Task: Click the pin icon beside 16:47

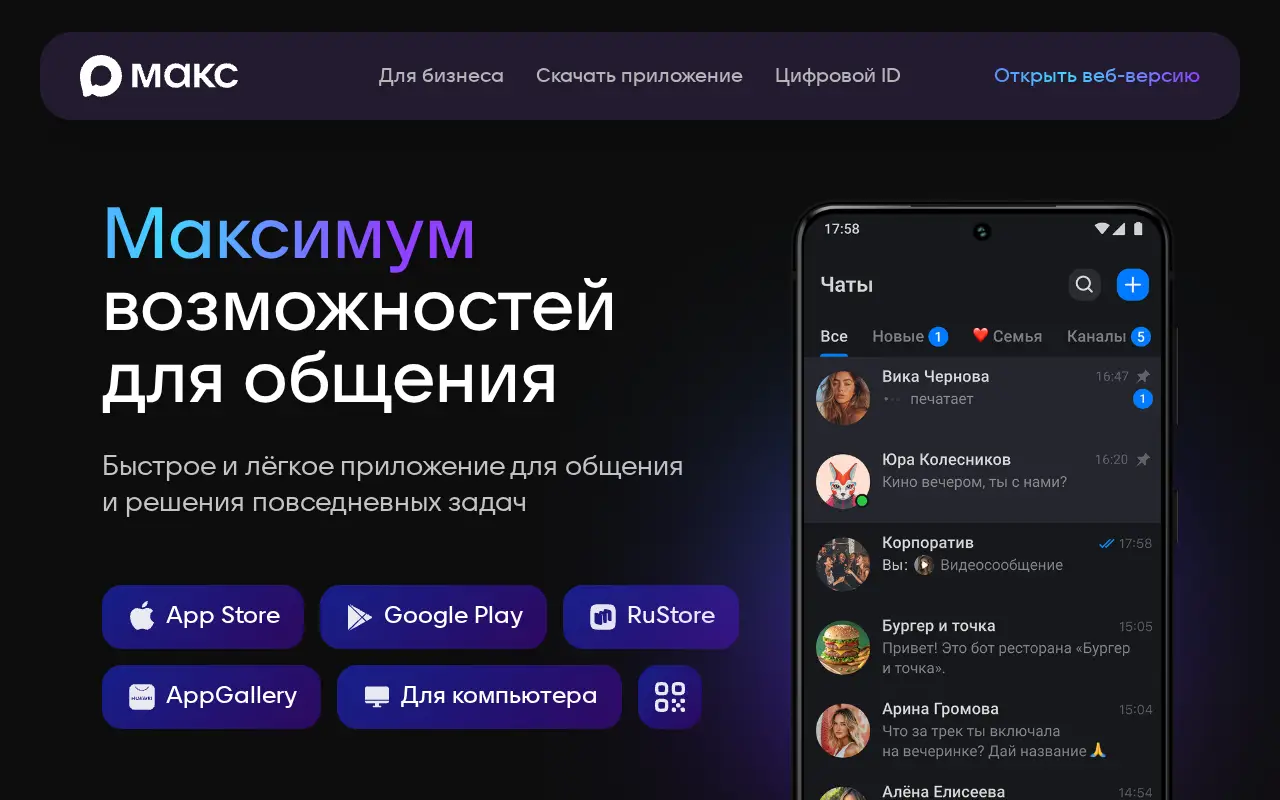Action: 1144,377
